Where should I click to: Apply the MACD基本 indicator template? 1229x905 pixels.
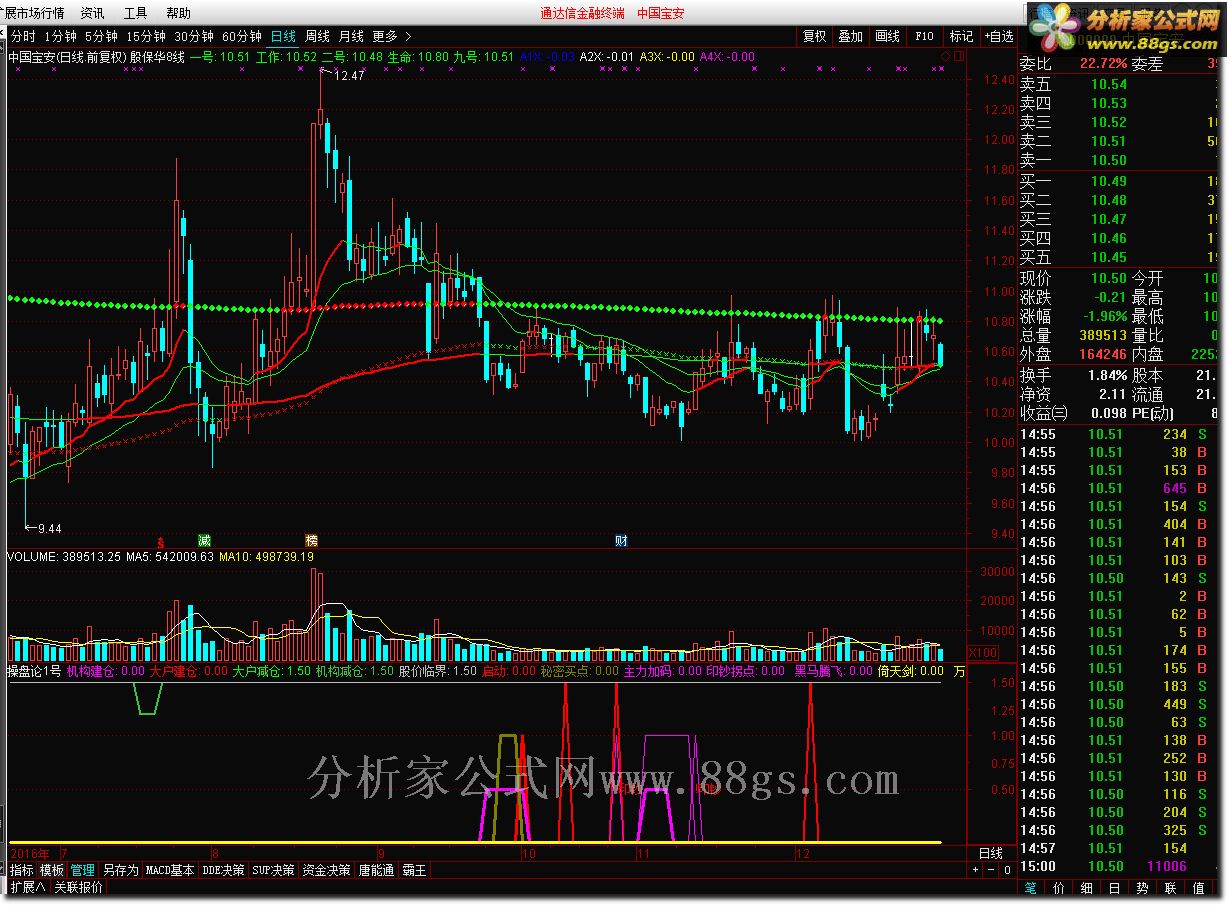(x=170, y=870)
